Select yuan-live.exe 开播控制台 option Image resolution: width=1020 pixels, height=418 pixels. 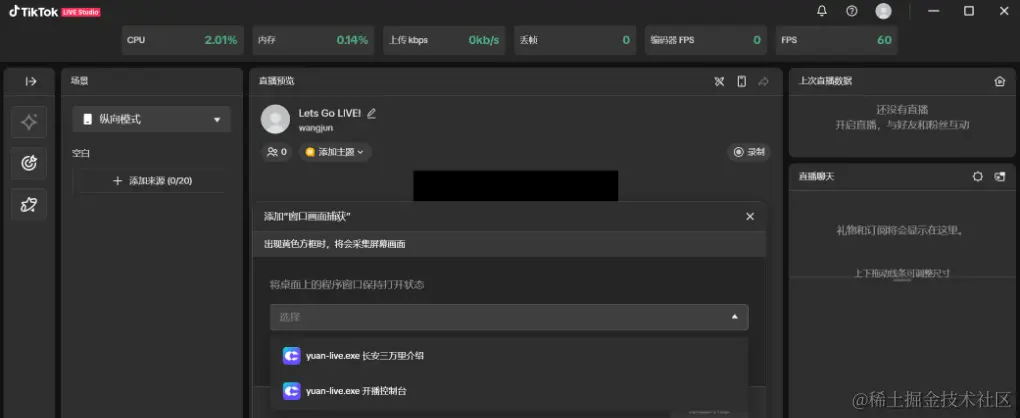[x=509, y=391]
